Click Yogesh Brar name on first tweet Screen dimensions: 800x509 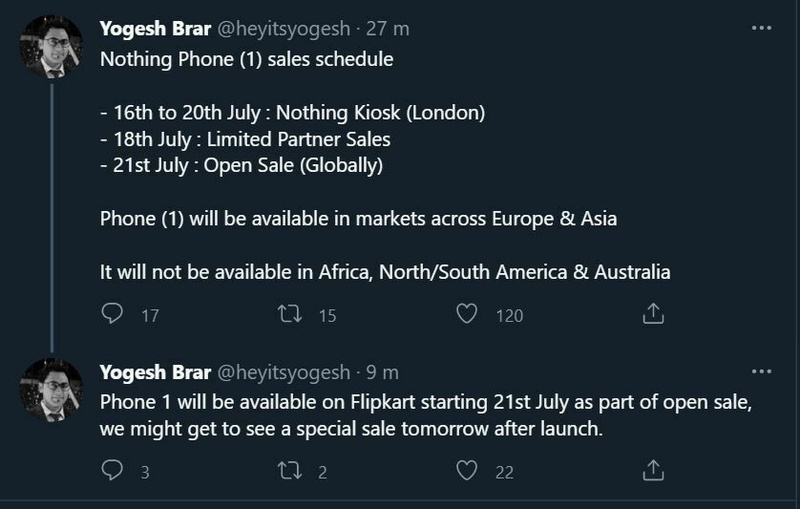[155, 29]
